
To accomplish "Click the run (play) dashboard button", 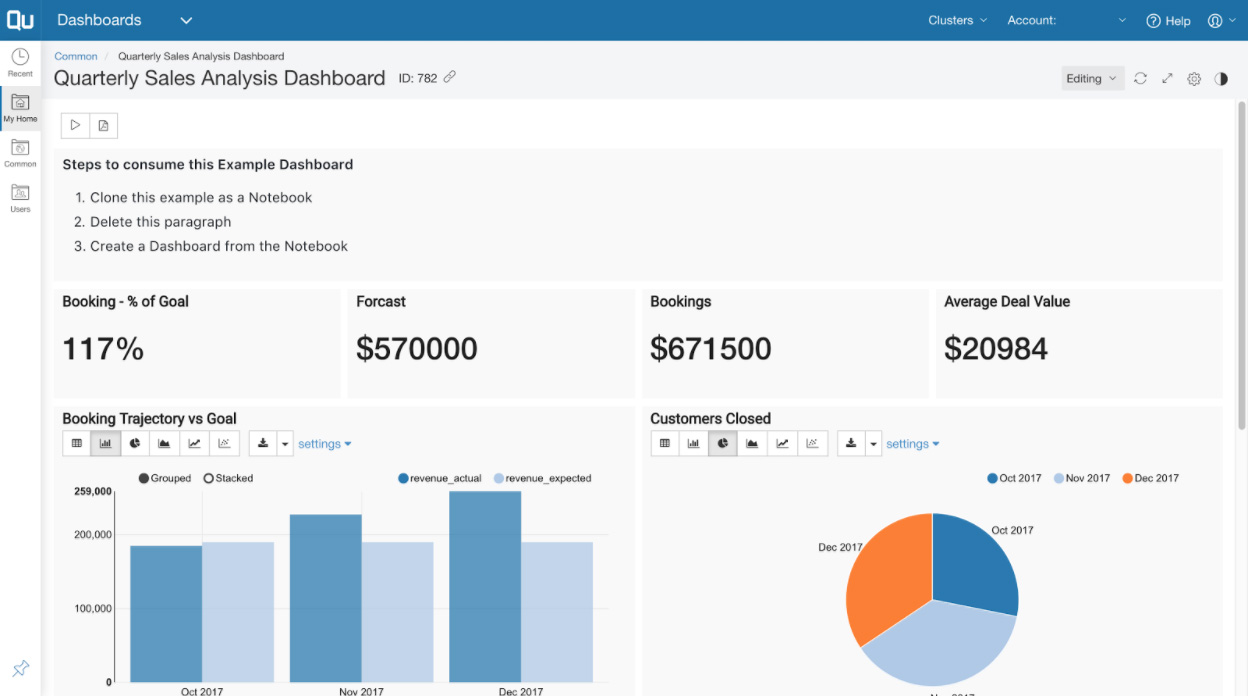I will pos(75,125).
